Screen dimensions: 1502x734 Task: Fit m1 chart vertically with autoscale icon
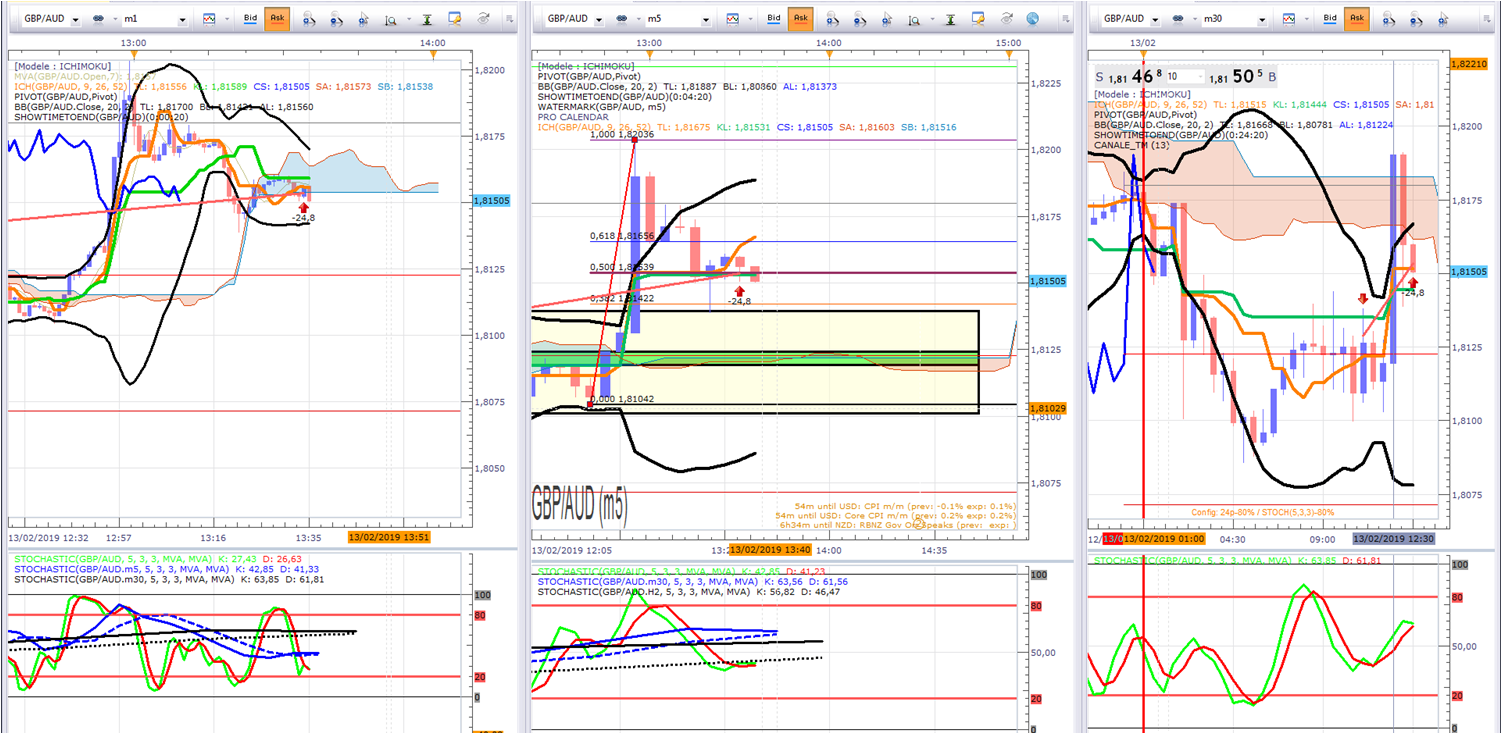pyautogui.click(x=427, y=18)
